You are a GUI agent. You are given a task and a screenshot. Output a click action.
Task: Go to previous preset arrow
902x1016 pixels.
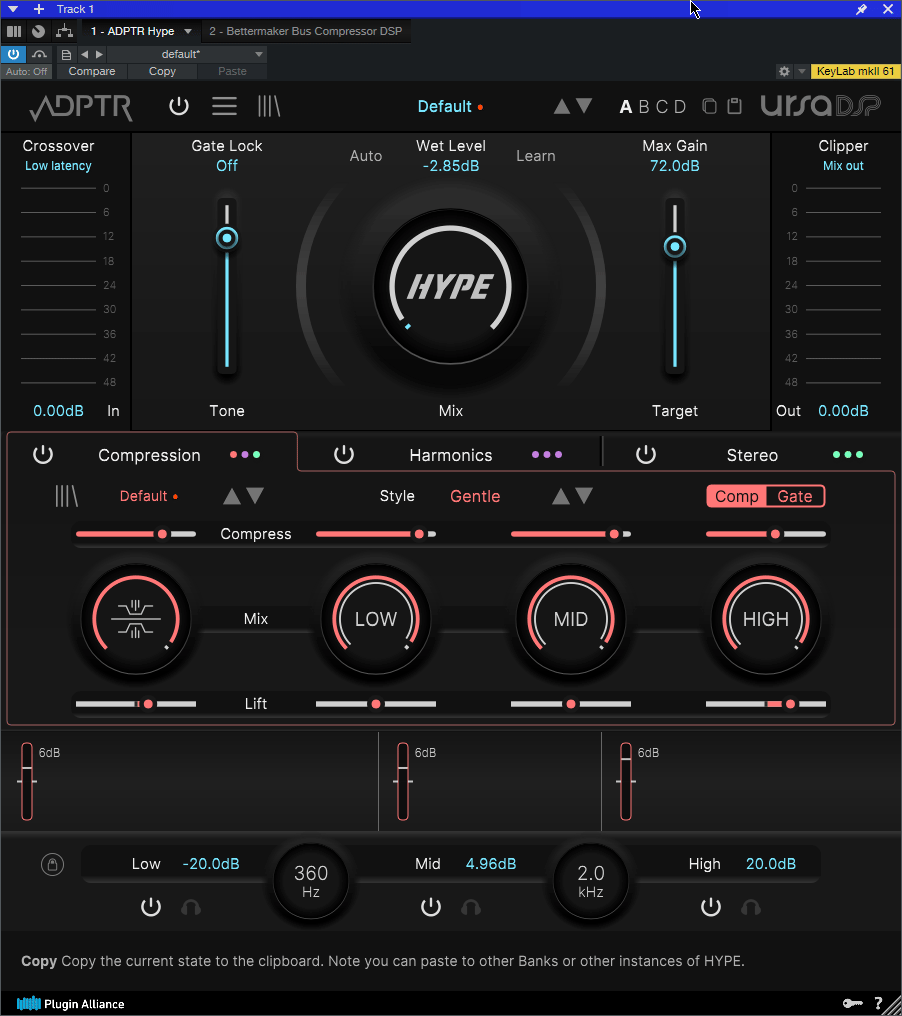[84, 54]
